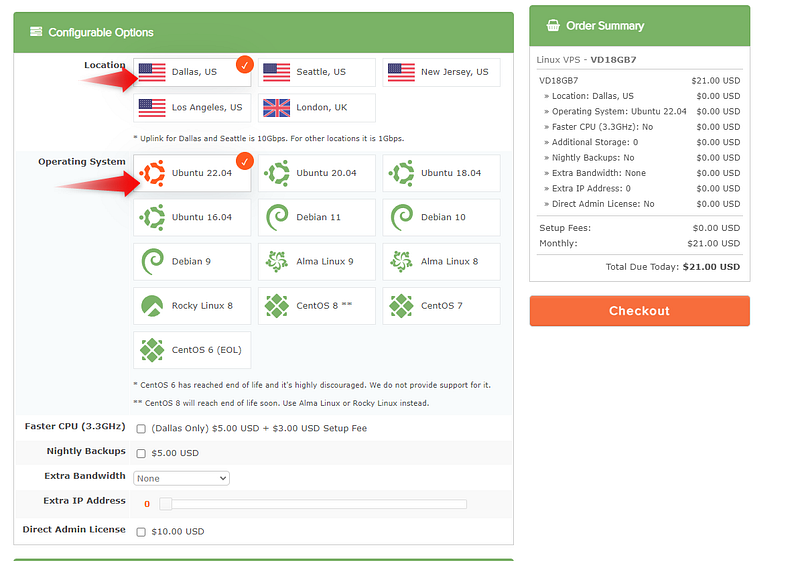Image resolution: width=800 pixels, height=561 pixels.
Task: Choose the Seattle, US location label
Action: coord(321,72)
